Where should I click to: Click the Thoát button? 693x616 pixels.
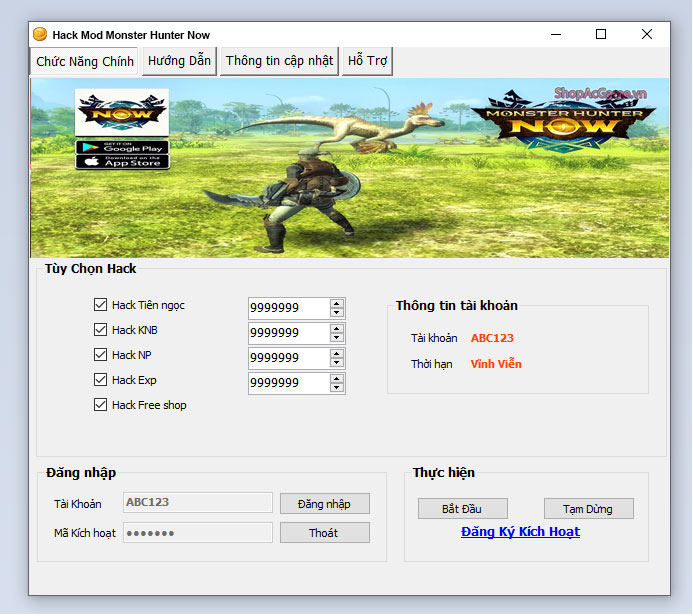pyautogui.click(x=325, y=533)
